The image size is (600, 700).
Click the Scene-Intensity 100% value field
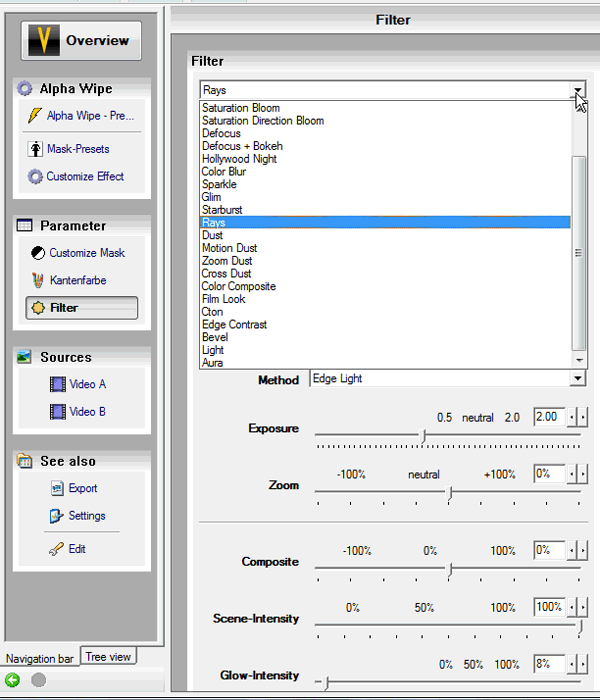pos(549,607)
